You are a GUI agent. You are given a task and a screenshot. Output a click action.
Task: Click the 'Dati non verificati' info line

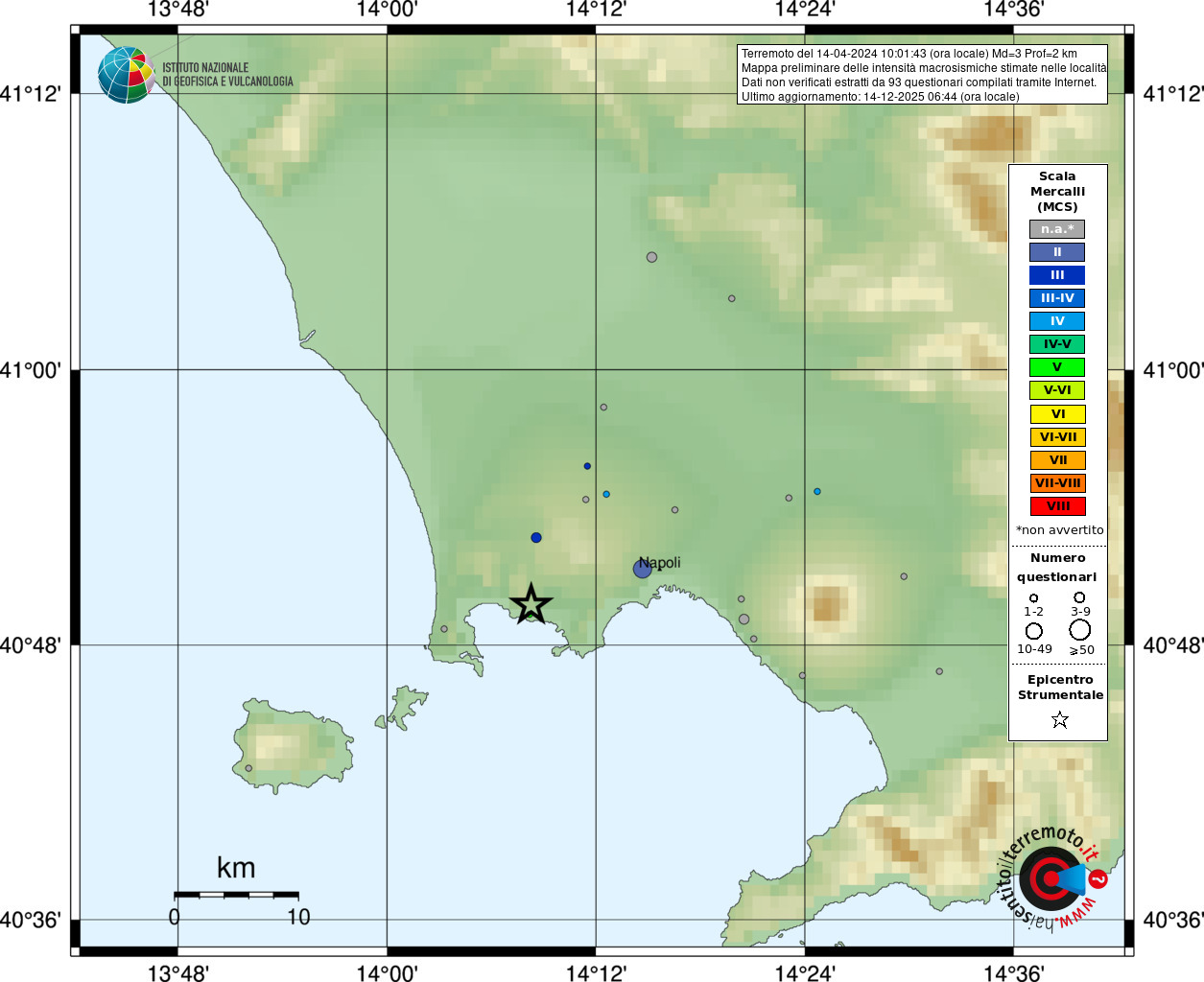pyautogui.click(x=919, y=82)
